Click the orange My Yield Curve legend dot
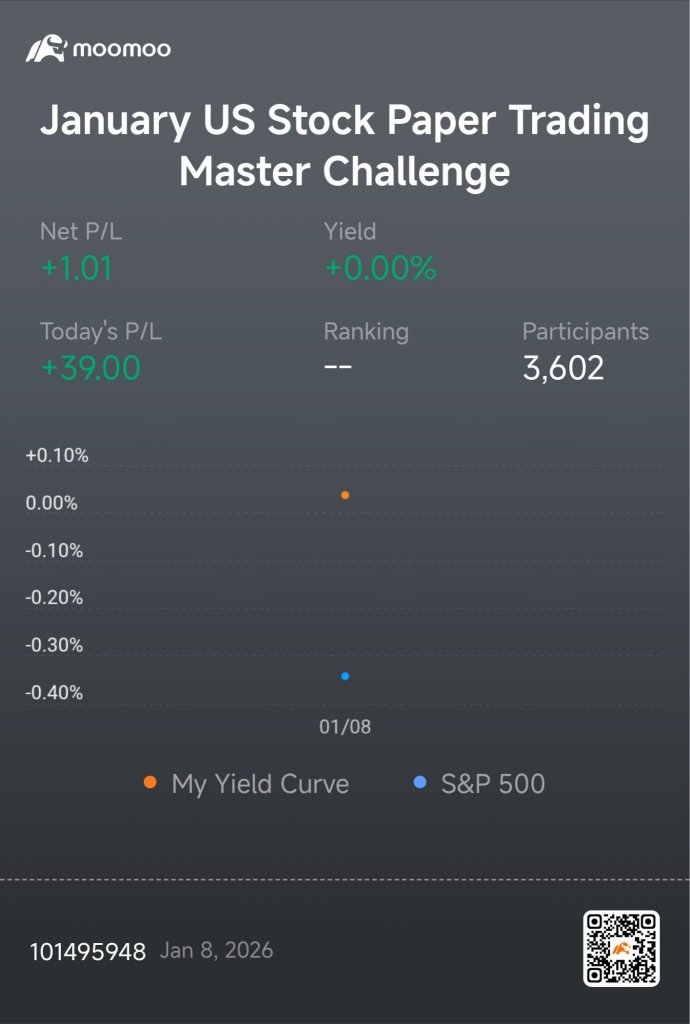 (150, 782)
